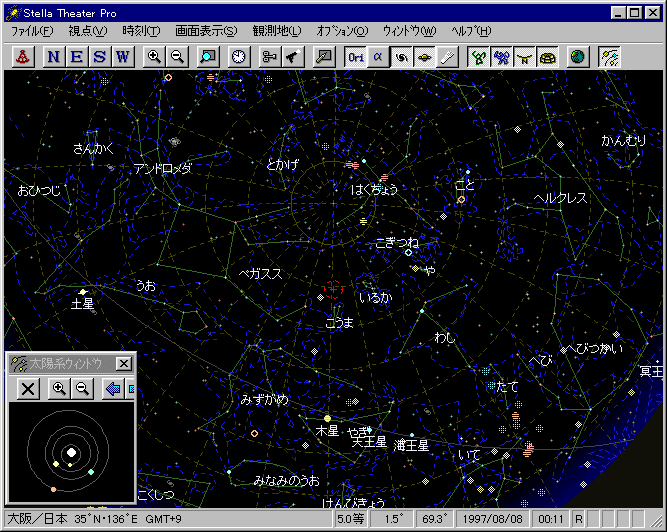
Task: Click the はくちょう constellation label
Action: [373, 189]
